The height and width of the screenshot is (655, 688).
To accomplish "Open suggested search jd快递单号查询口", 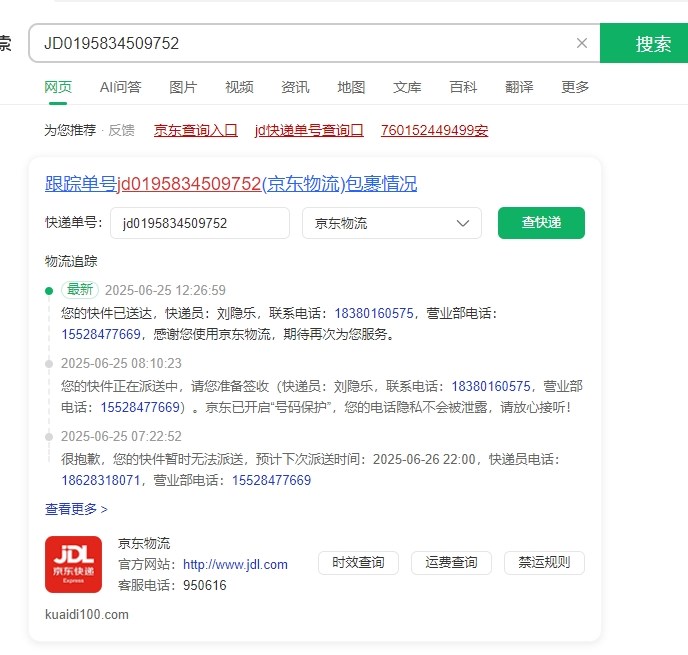I will click(x=309, y=130).
